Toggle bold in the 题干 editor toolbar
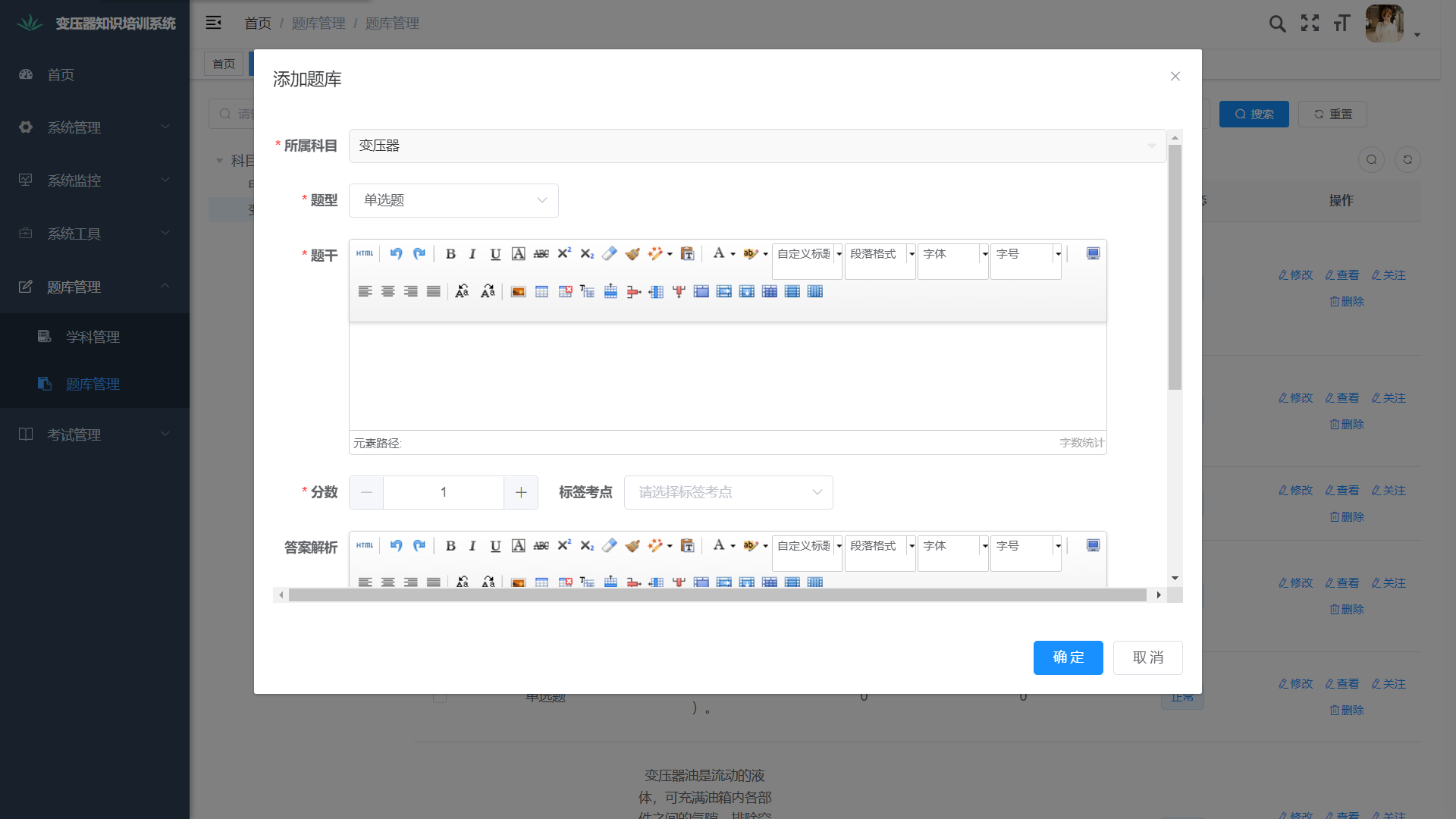The height and width of the screenshot is (819, 1456). 450,254
